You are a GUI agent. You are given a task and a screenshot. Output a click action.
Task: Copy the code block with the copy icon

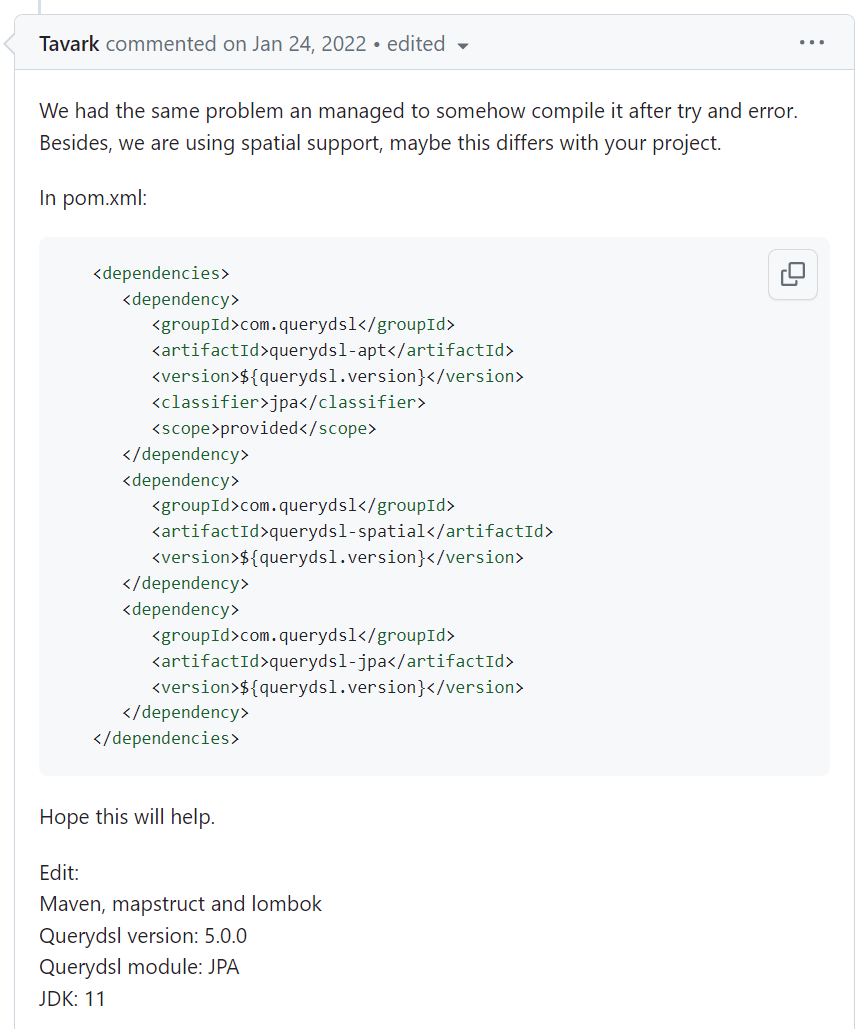[792, 274]
